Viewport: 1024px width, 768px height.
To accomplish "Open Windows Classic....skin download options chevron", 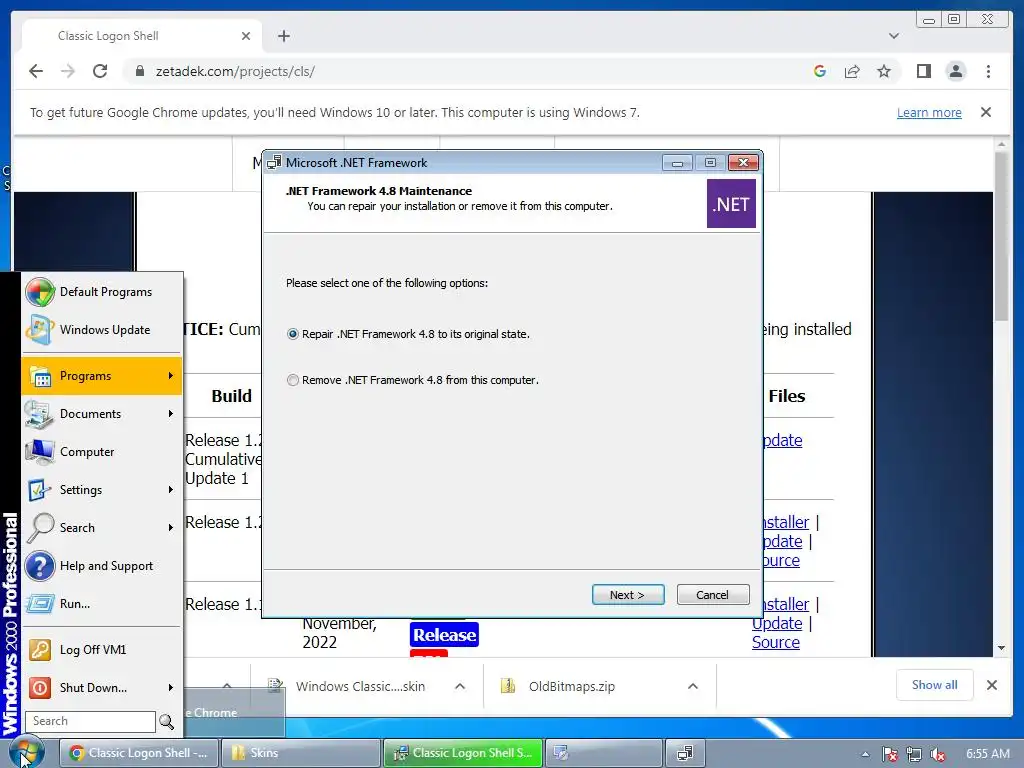I will [x=460, y=686].
